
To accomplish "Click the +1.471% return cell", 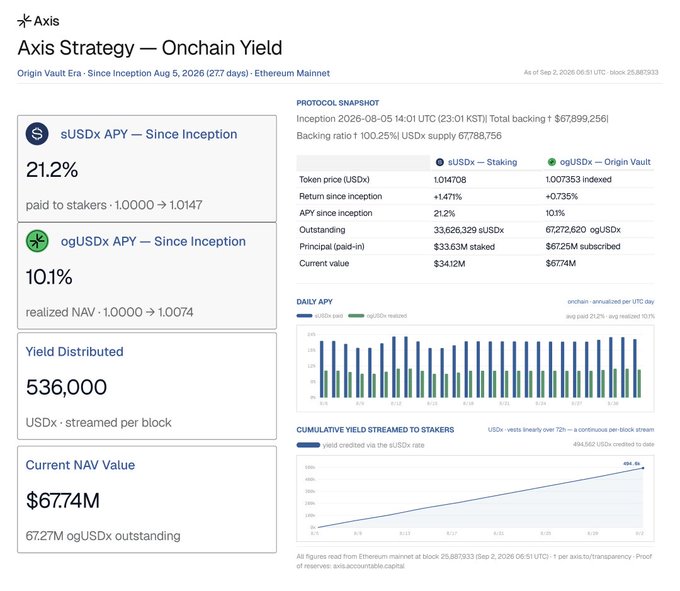I will tap(448, 196).
